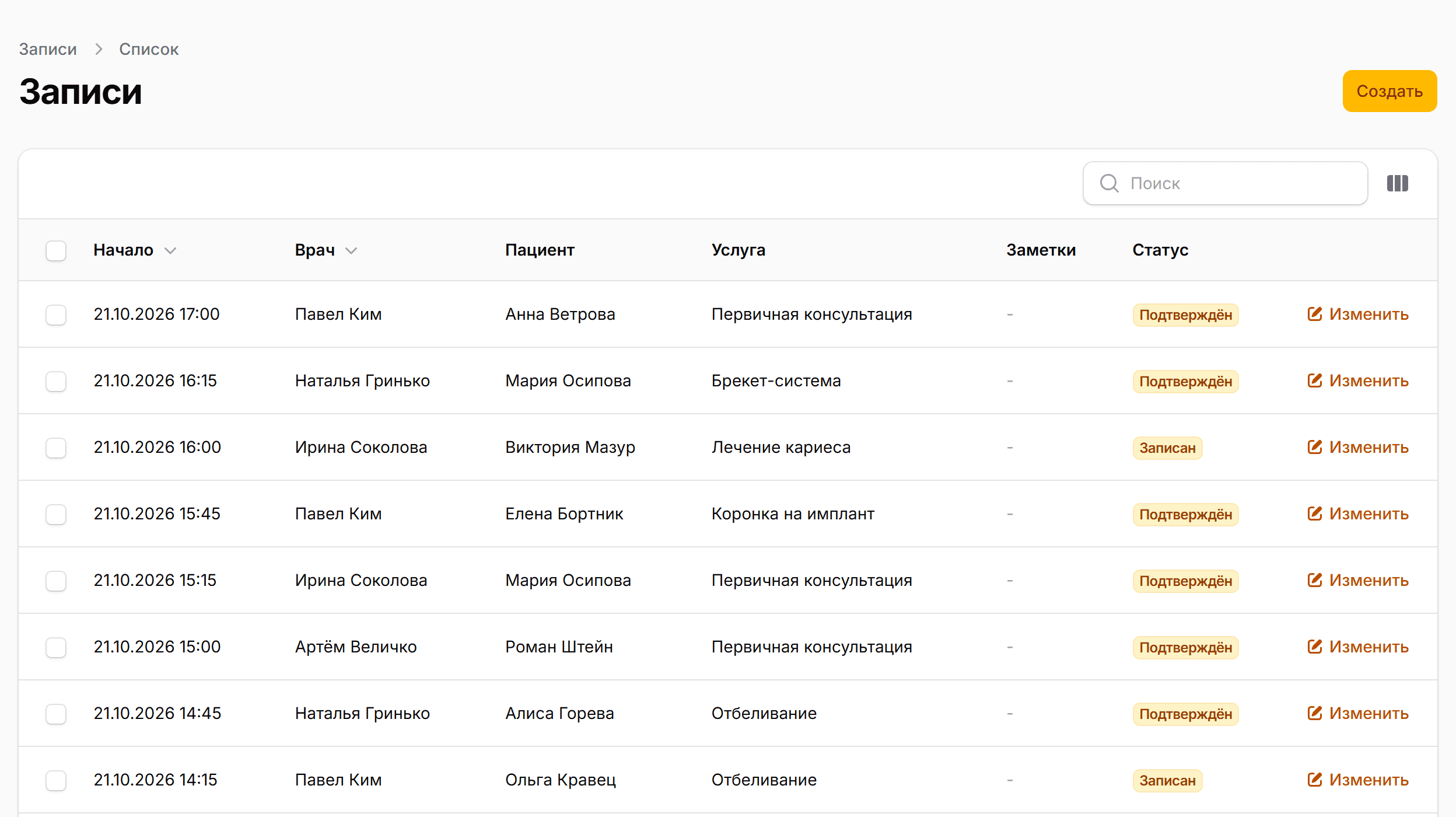
Task: Select the row checkbox for 21.10.2026 16:15
Action: [x=56, y=382]
